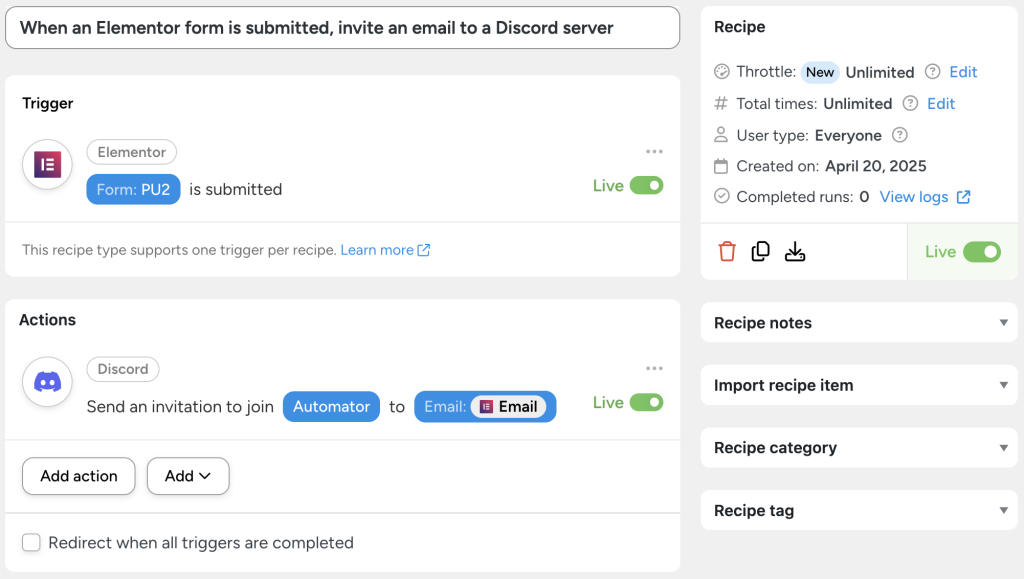The width and height of the screenshot is (1024, 579).
Task: Open the trigger's three-dot options menu
Action: coord(654,151)
